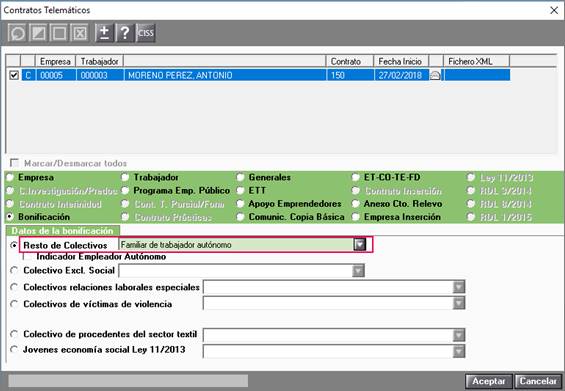Click the plus/minus toolbar icon
Viewport: 565px width, 391px height.
pyautogui.click(x=104, y=33)
